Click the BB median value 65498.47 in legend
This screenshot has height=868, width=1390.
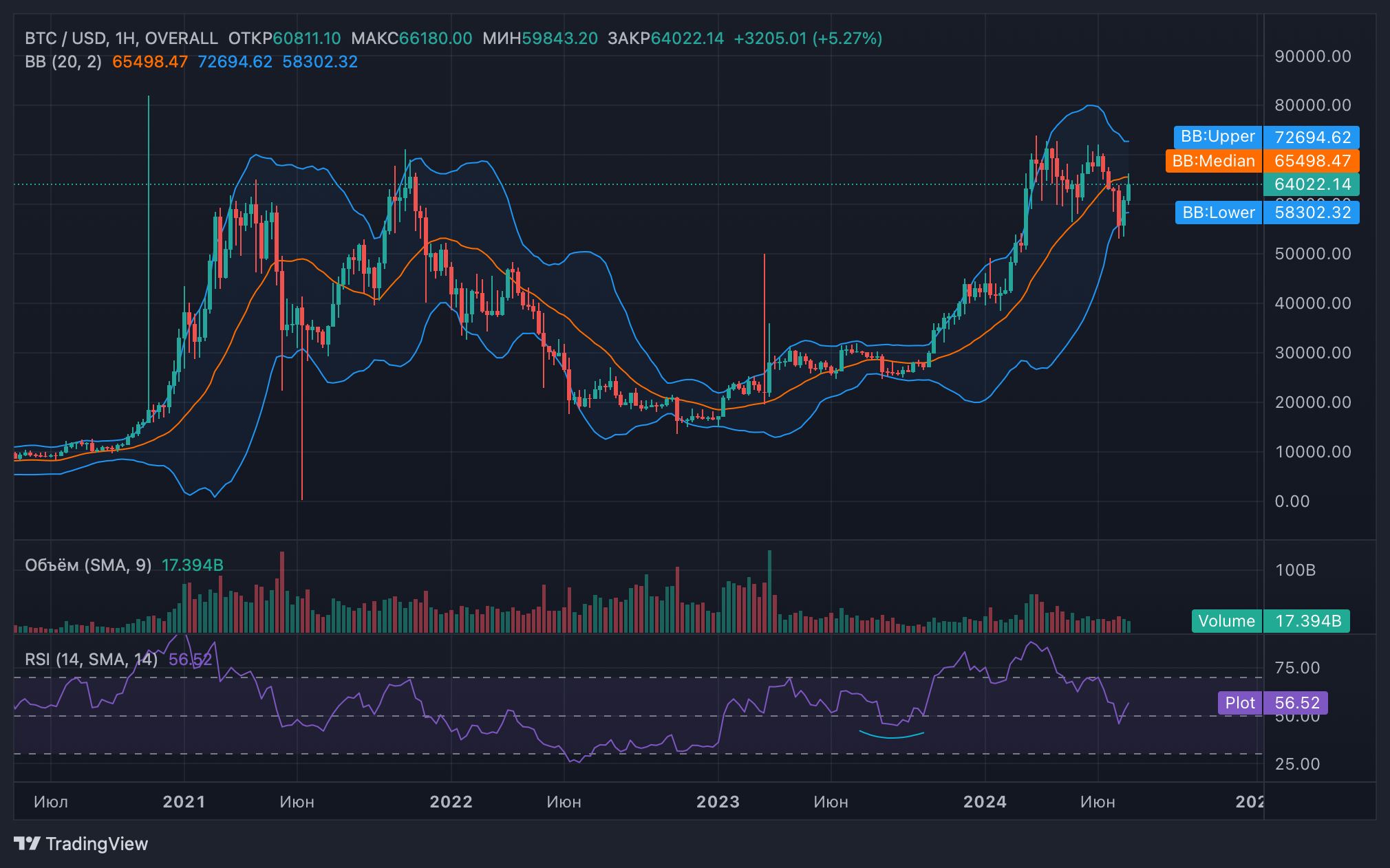pos(150,62)
